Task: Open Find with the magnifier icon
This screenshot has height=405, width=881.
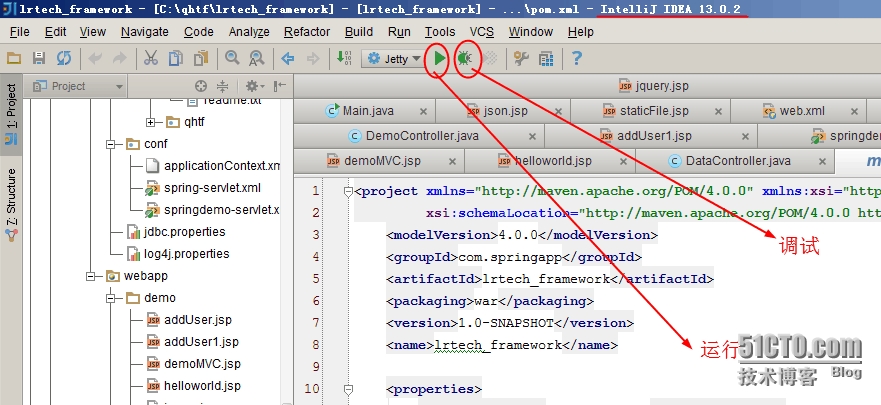Action: coord(231,58)
